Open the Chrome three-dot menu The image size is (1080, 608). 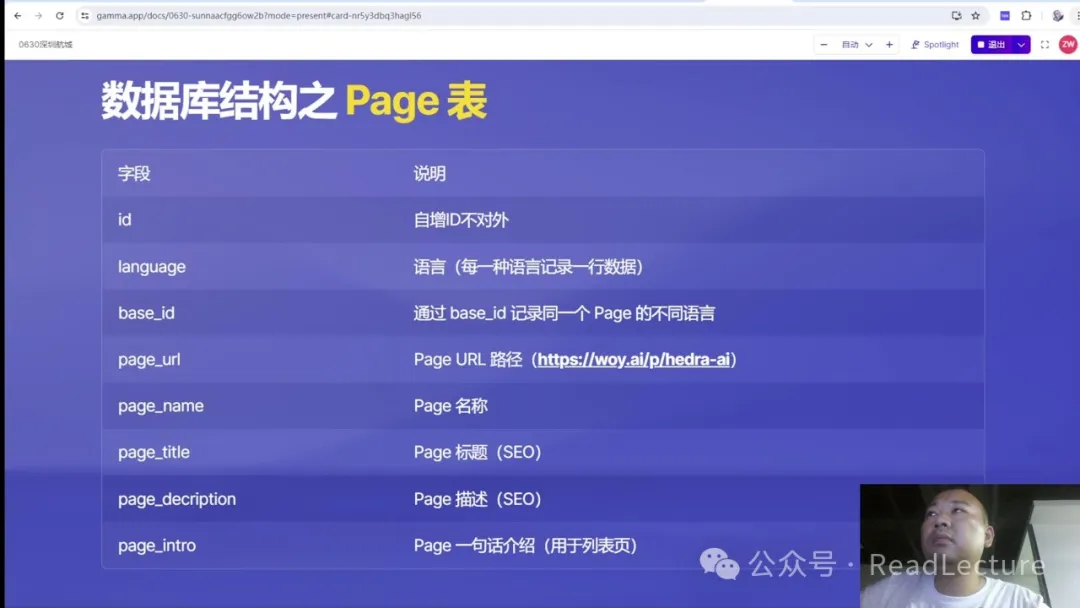[x=1074, y=16]
